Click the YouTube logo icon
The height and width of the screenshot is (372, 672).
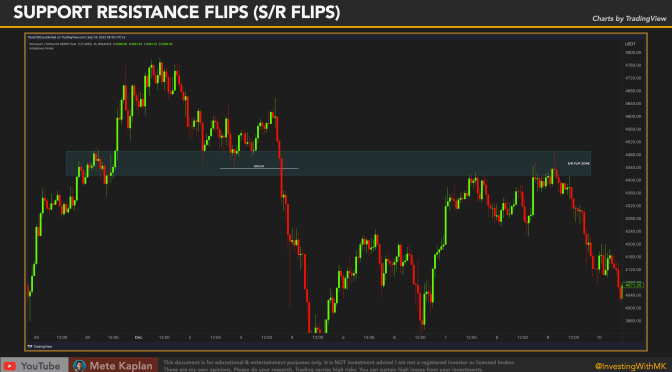coord(9,366)
